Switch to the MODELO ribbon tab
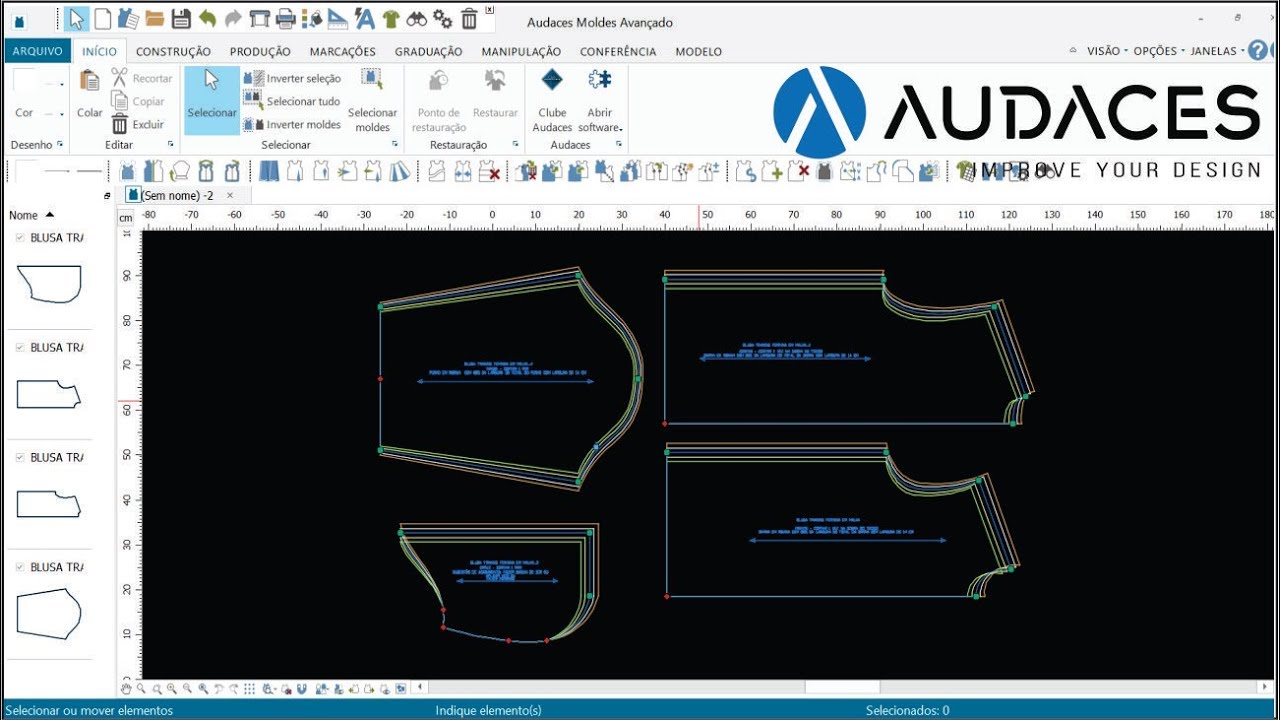Viewport: 1280px width, 720px height. click(x=699, y=52)
